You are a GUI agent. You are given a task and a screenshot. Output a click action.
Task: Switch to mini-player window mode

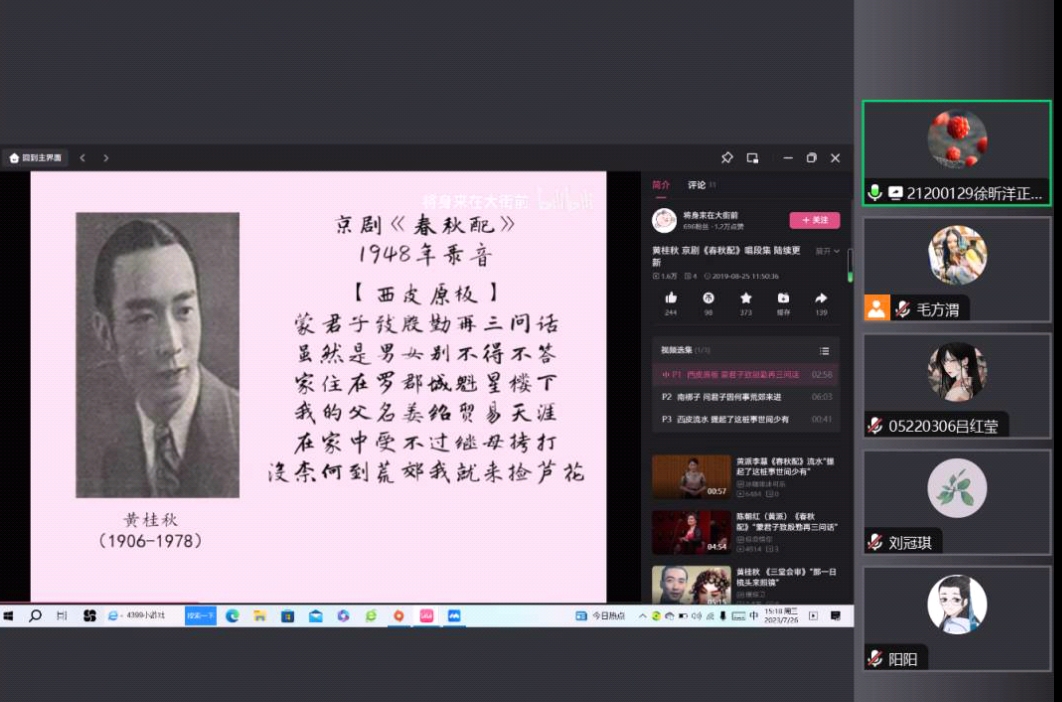[753, 158]
